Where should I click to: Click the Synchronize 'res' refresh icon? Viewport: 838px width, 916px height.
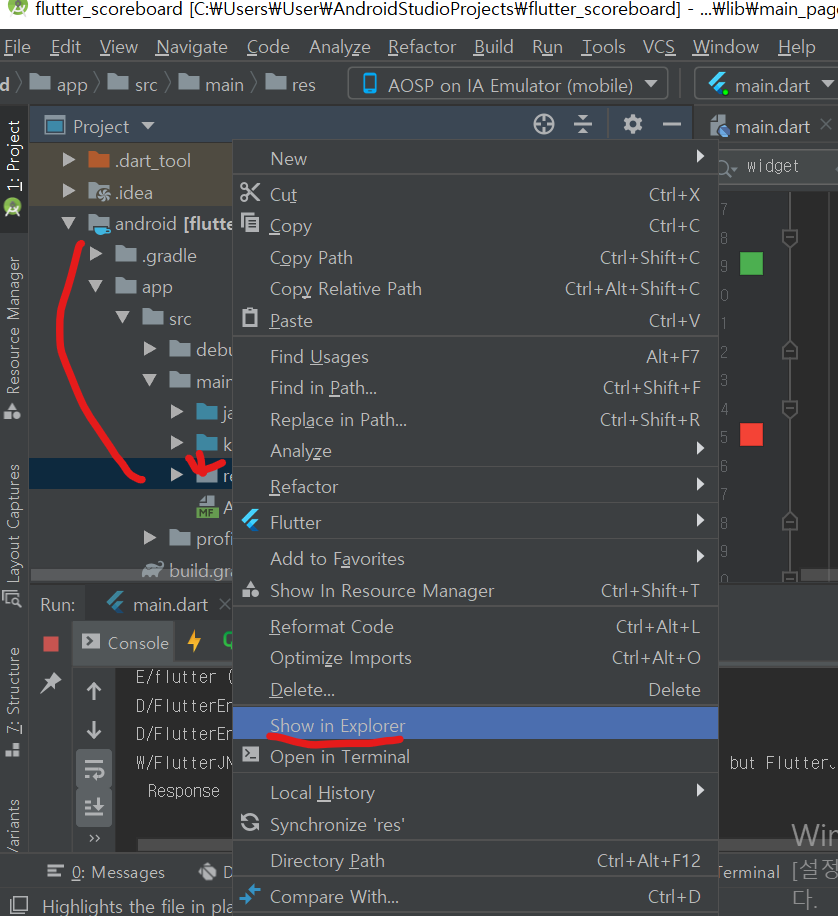(x=250, y=823)
